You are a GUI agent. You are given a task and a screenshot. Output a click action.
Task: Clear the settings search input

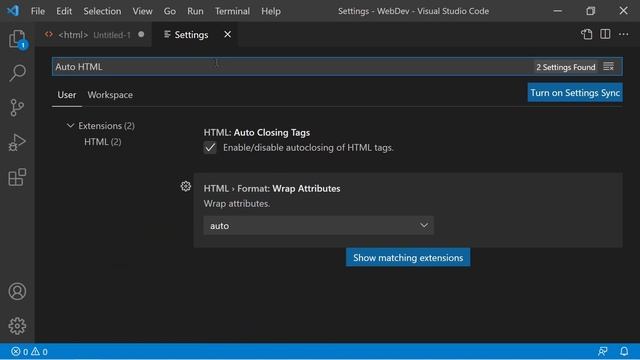tap(609, 67)
